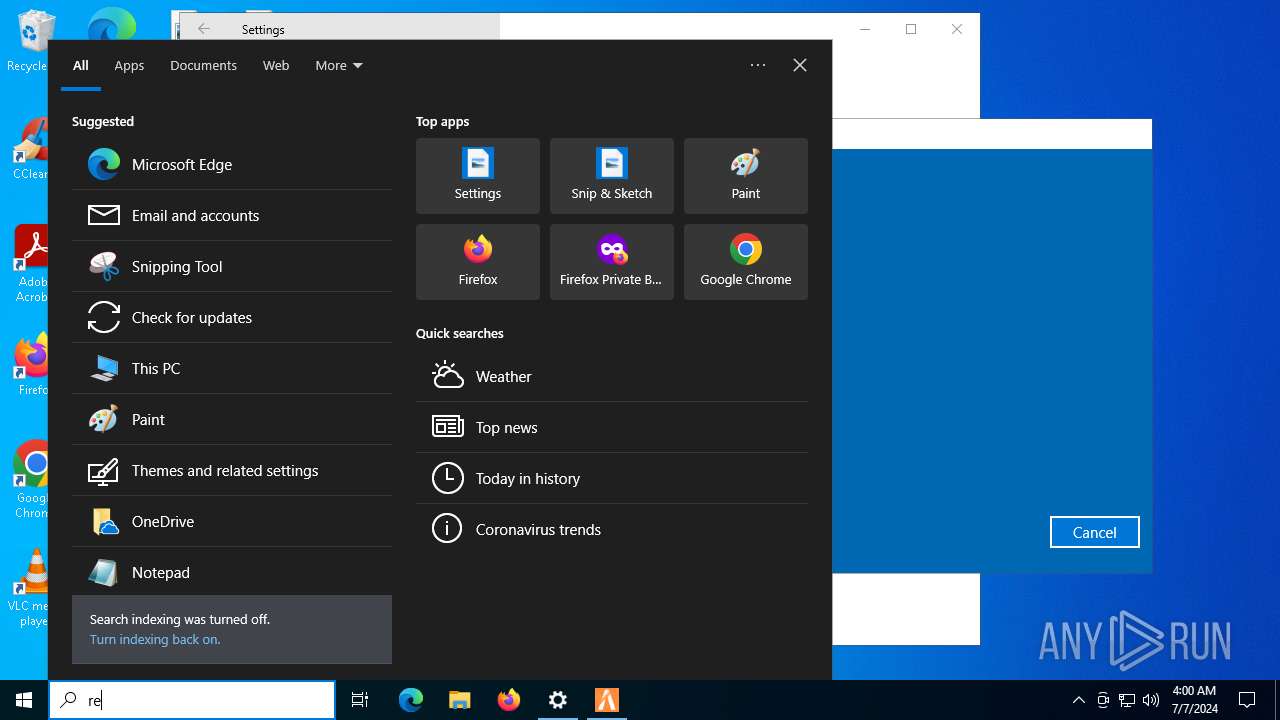Click the Cancel button in blue dialog
The image size is (1280, 720).
(1094, 532)
